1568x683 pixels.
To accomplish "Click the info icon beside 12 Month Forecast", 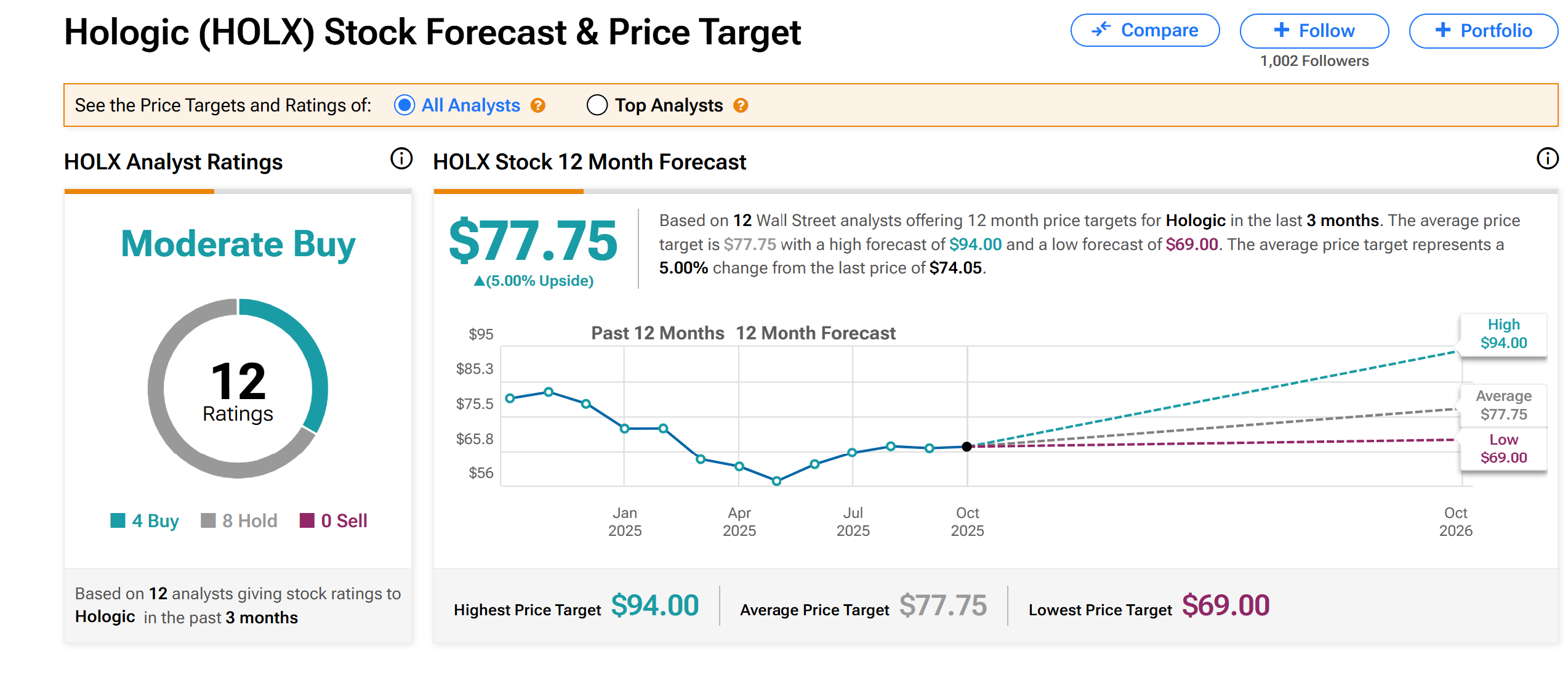I will coord(1547,159).
